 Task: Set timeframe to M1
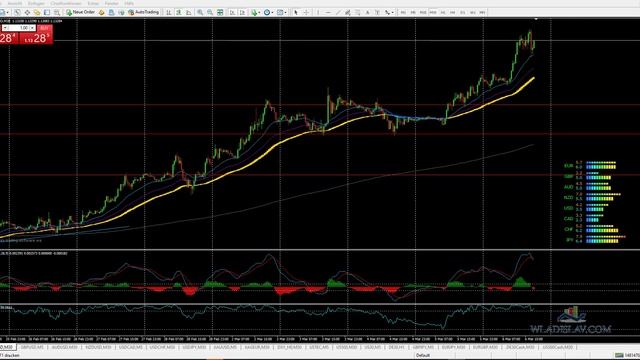[x=403, y=12]
